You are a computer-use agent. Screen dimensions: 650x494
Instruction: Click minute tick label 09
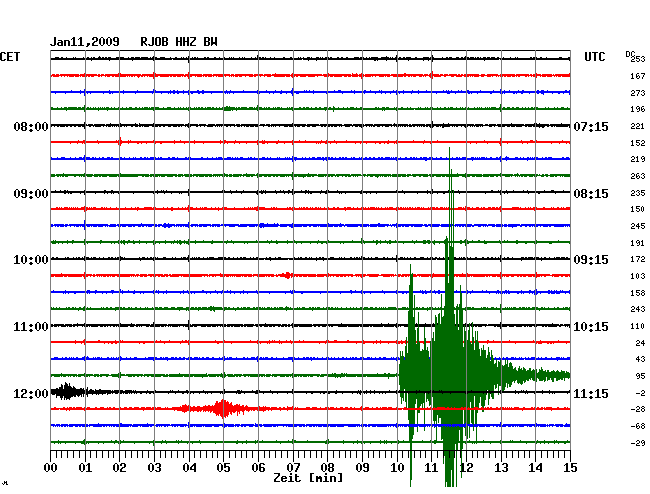[x=362, y=467]
